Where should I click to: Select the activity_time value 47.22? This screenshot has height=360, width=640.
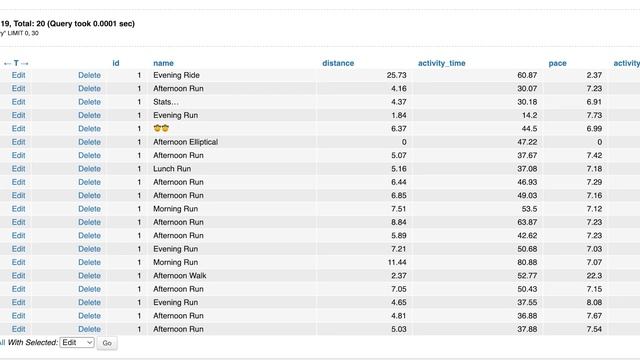coord(527,142)
